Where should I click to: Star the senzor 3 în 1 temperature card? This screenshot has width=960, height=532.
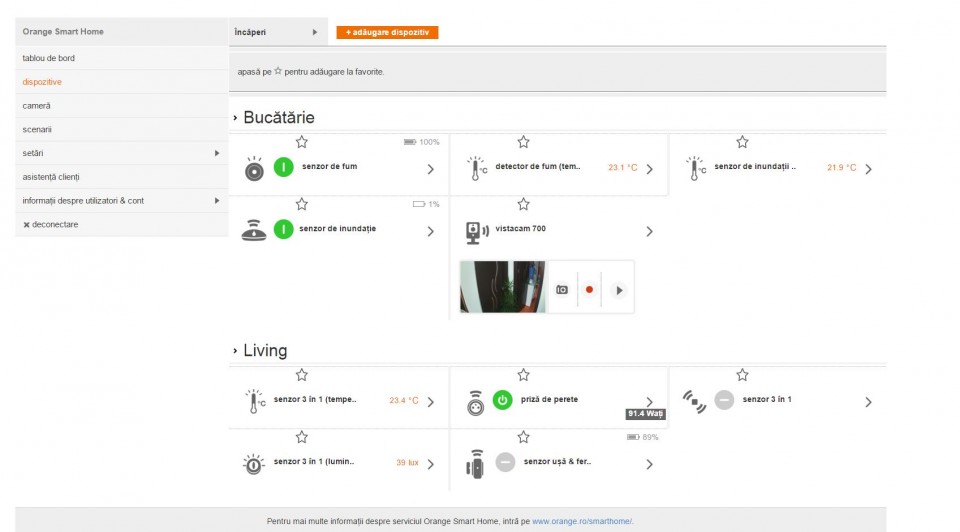pyautogui.click(x=302, y=375)
